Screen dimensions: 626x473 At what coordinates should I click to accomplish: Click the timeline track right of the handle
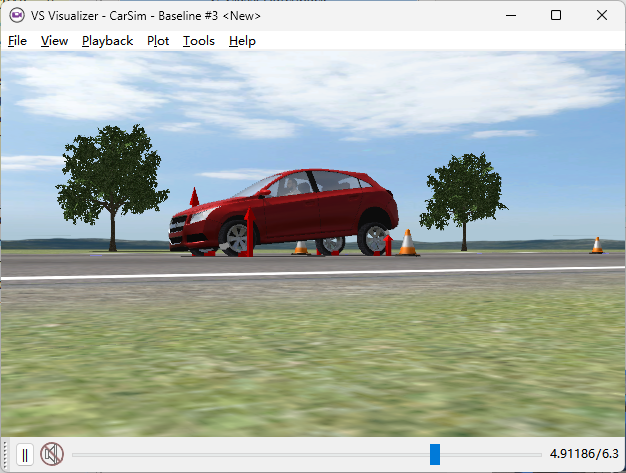pos(490,455)
